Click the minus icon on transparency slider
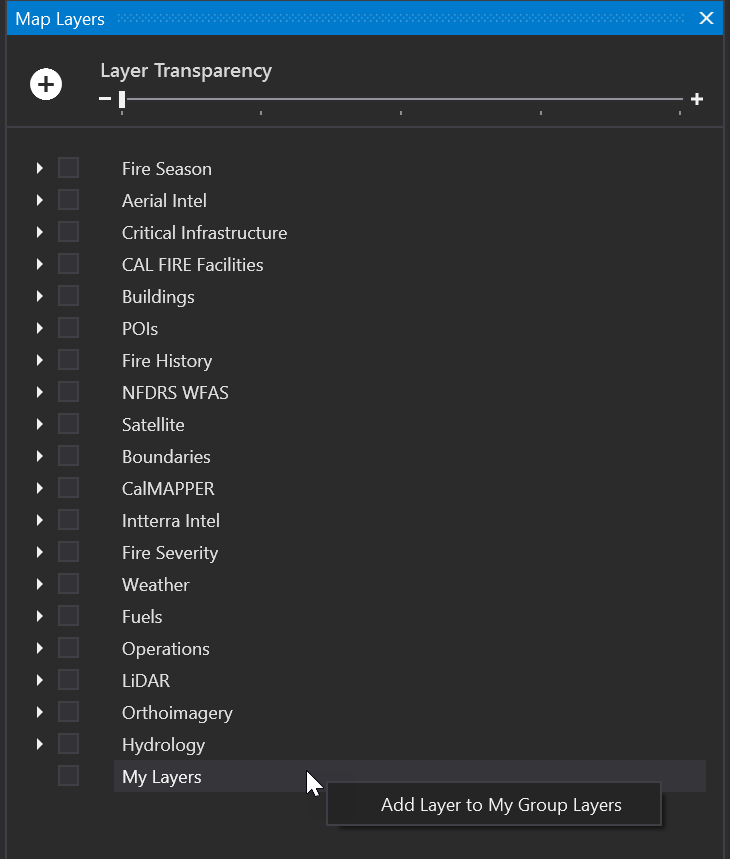730x859 pixels. [x=105, y=99]
